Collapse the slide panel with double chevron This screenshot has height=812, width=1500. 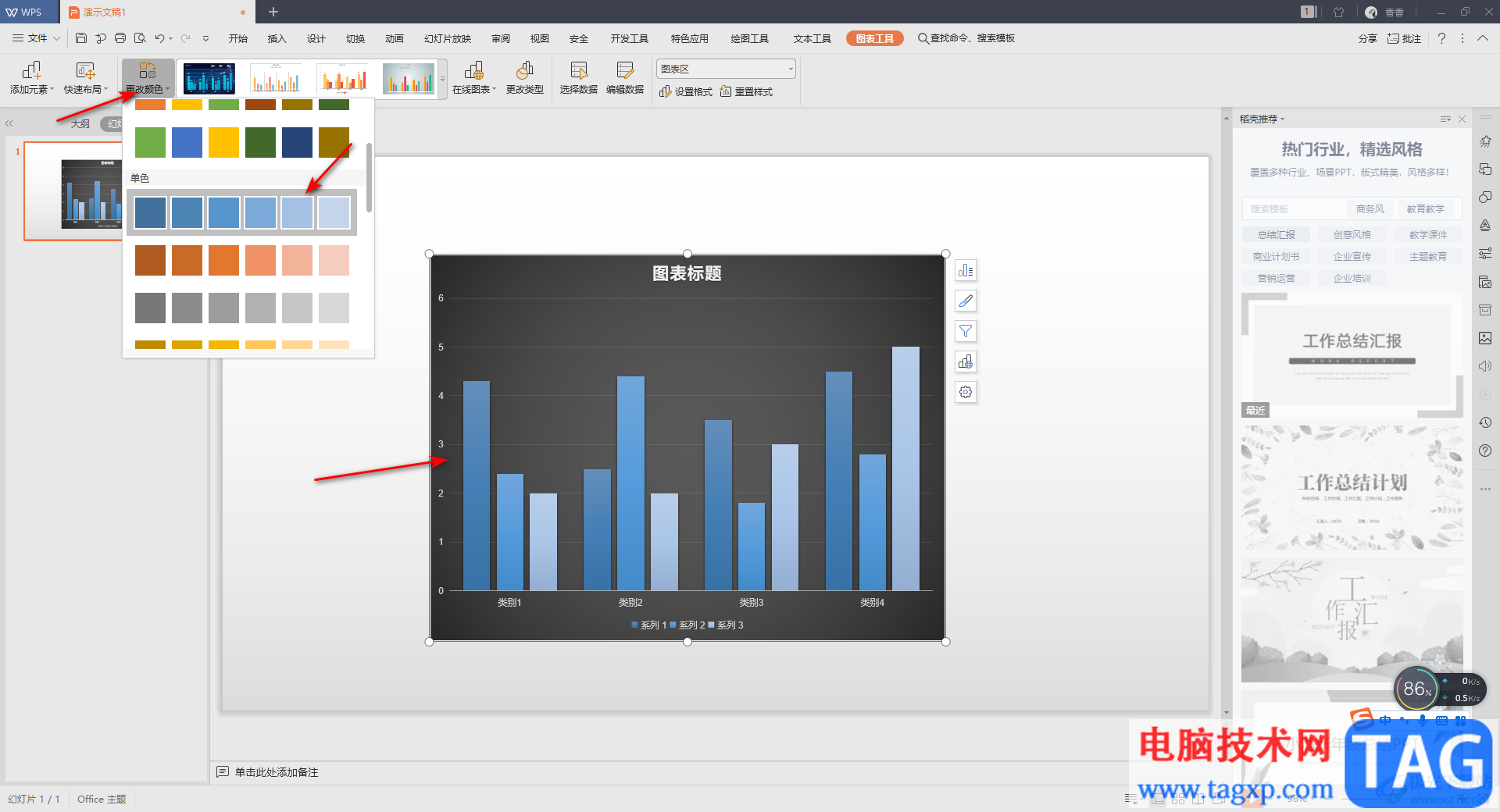(9, 123)
